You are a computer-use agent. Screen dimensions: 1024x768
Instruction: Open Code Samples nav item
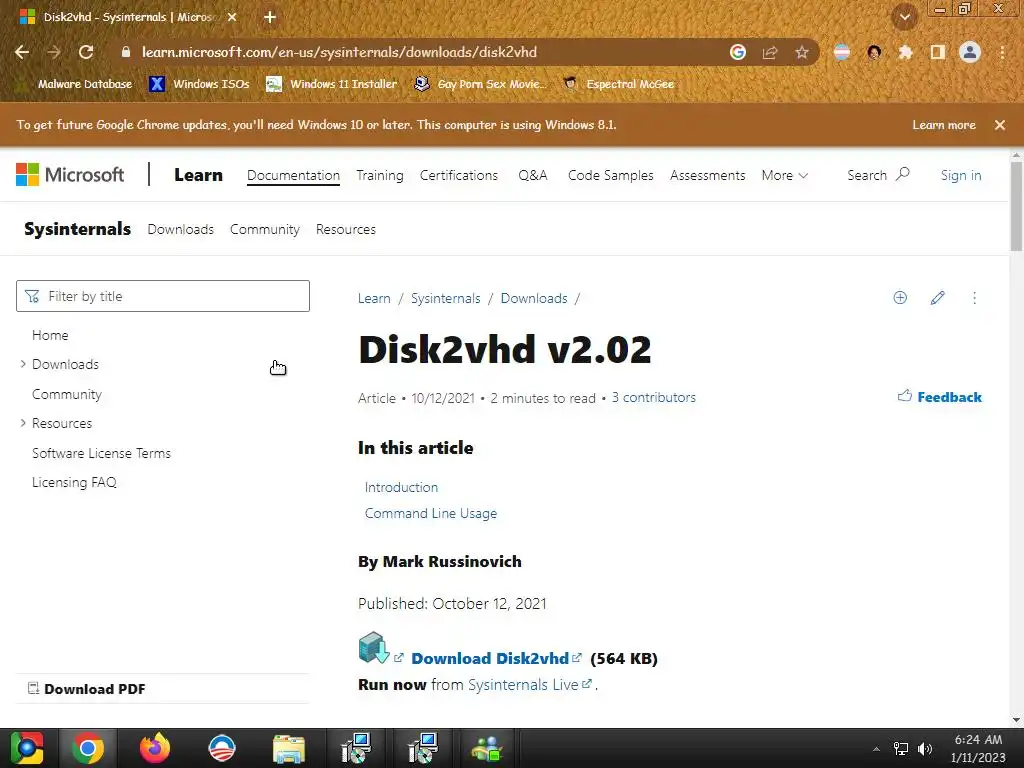(x=610, y=175)
